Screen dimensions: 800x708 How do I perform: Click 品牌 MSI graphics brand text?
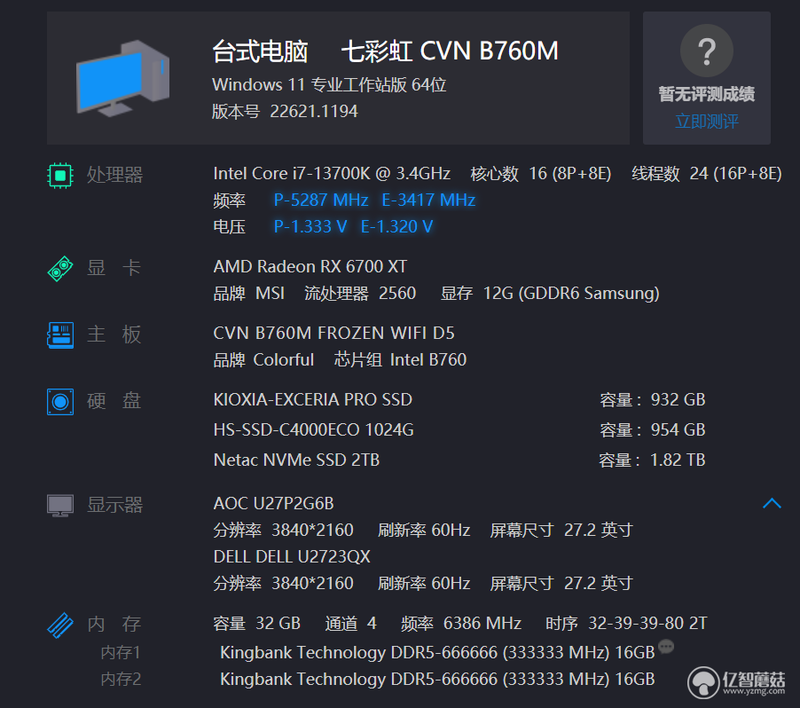pos(249,293)
